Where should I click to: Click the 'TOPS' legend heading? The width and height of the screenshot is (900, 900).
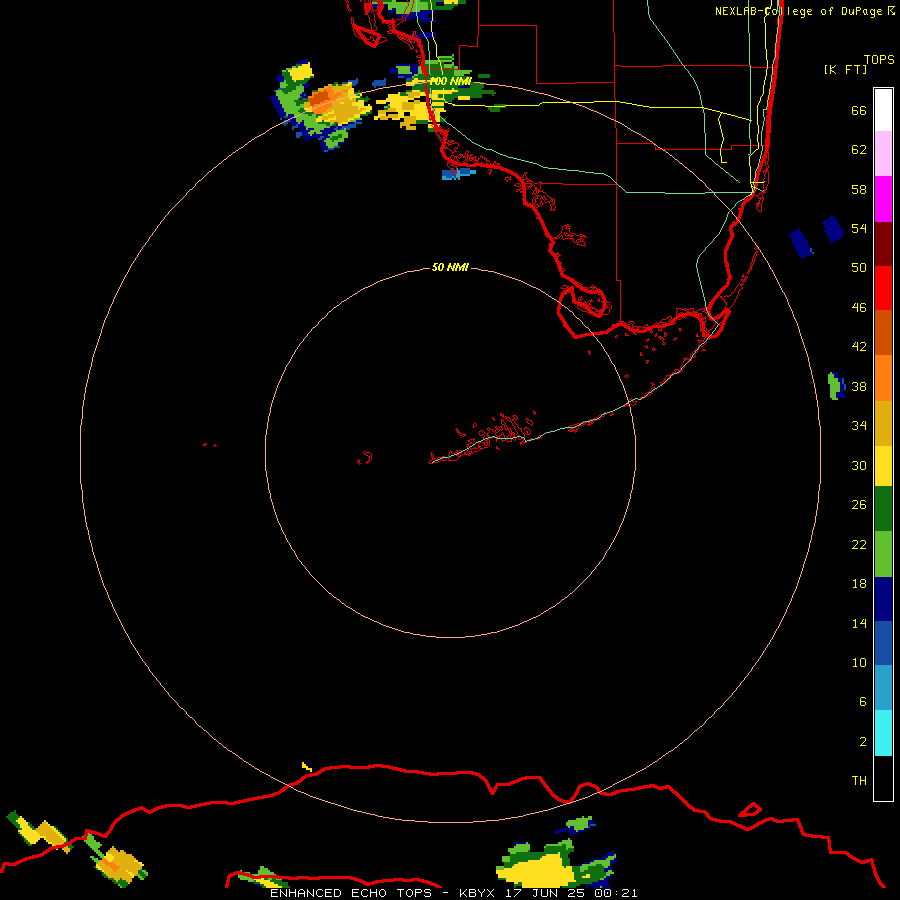879,59
